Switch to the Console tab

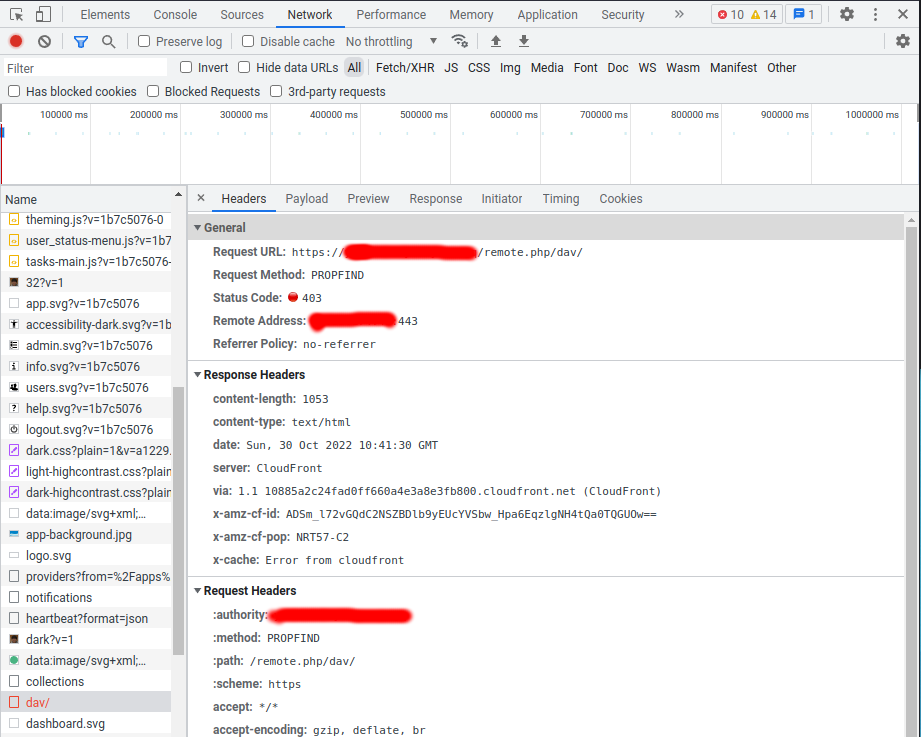[175, 15]
